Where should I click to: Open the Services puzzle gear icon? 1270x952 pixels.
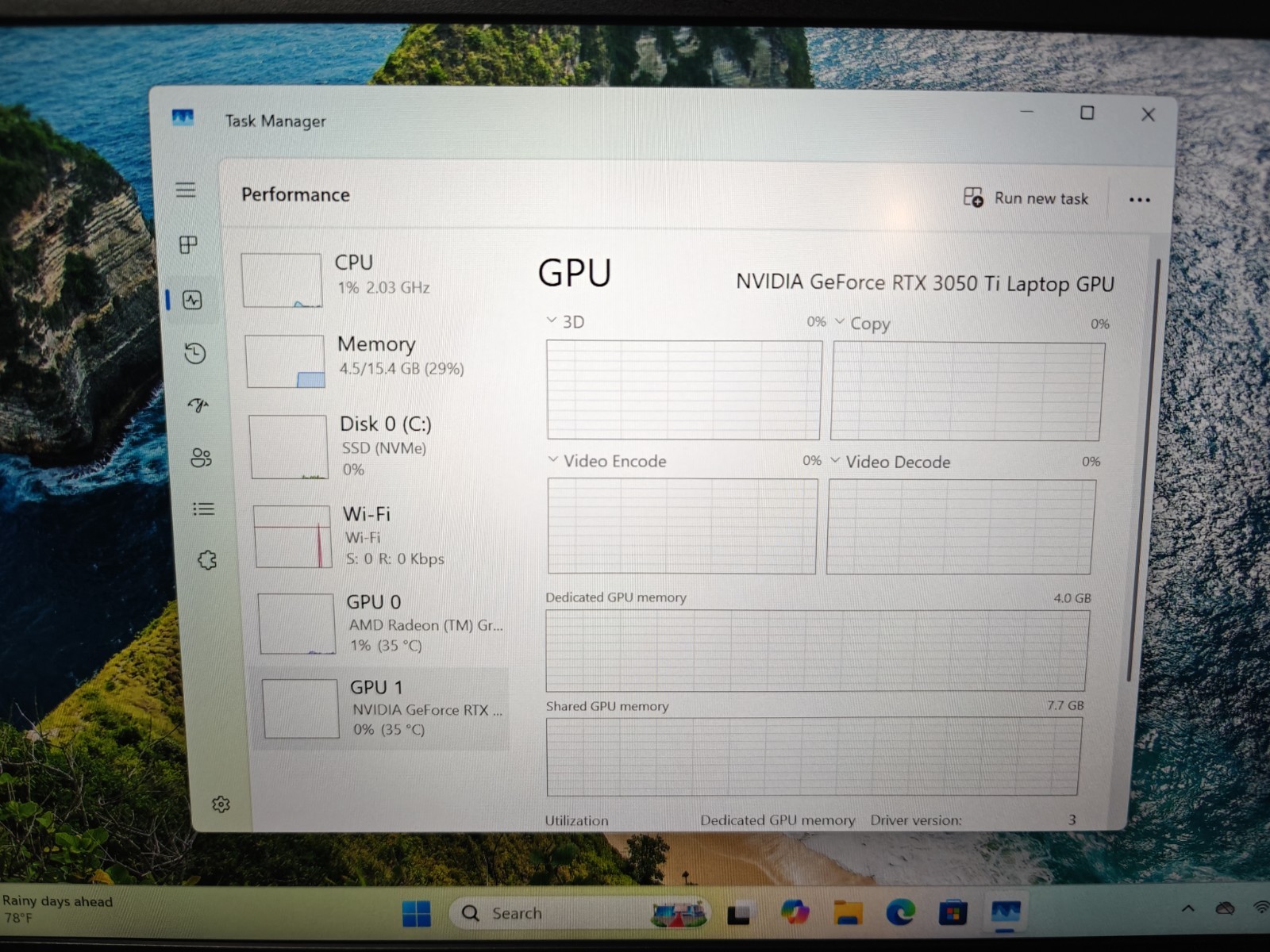pyautogui.click(x=207, y=560)
